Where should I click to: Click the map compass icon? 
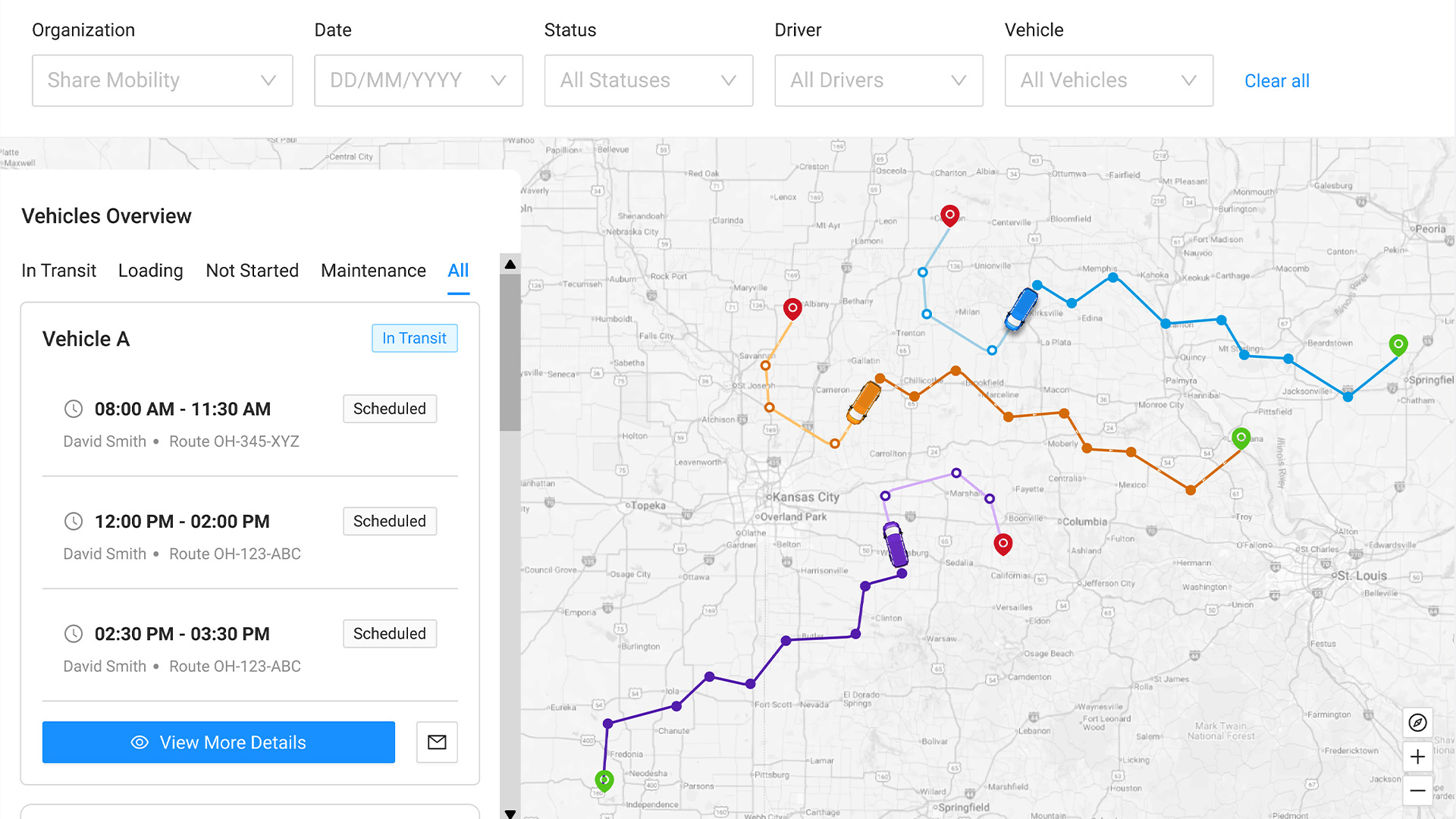[1417, 723]
